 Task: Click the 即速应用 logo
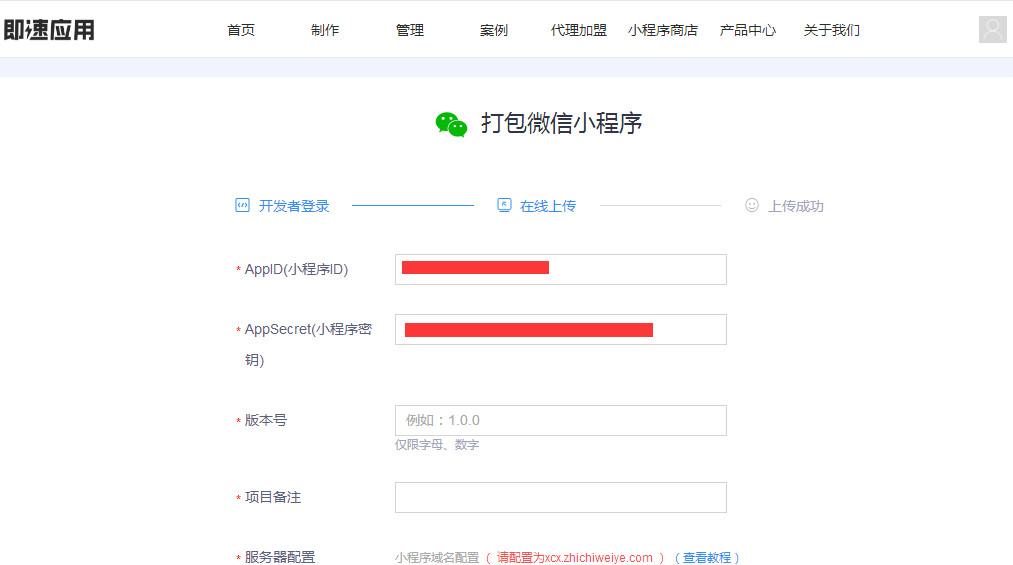49,30
